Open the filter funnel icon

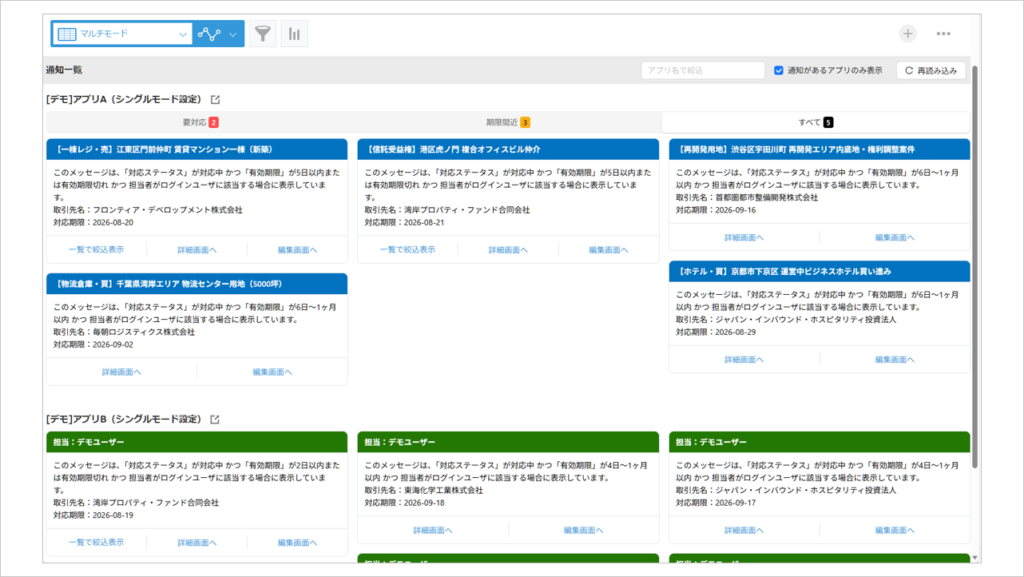point(263,34)
